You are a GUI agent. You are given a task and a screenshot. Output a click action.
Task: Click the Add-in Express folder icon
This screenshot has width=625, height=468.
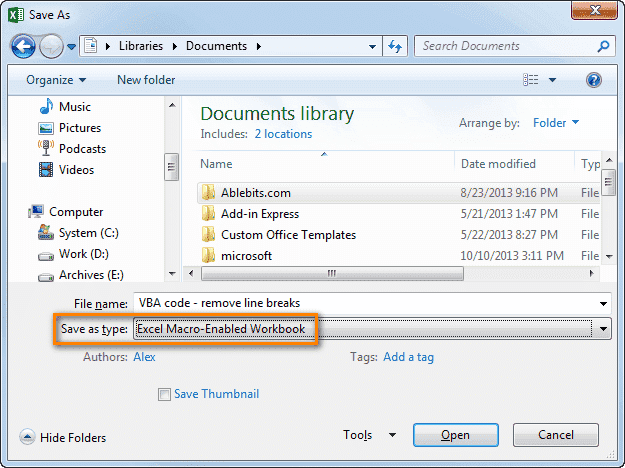tap(208, 214)
